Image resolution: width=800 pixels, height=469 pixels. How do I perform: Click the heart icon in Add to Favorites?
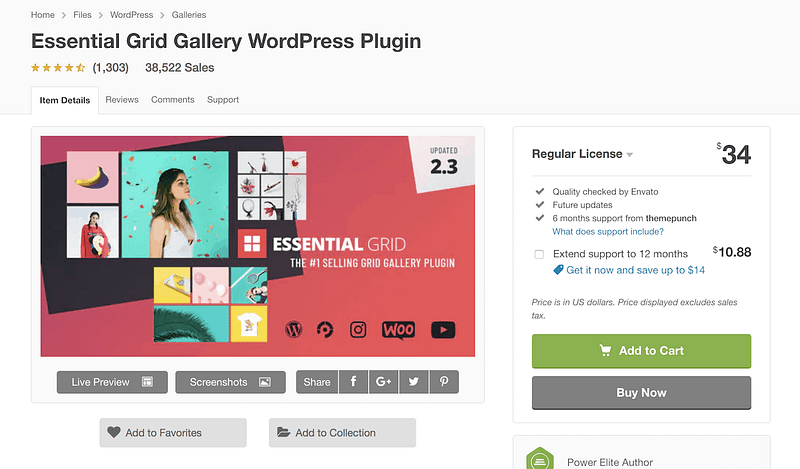pos(114,432)
